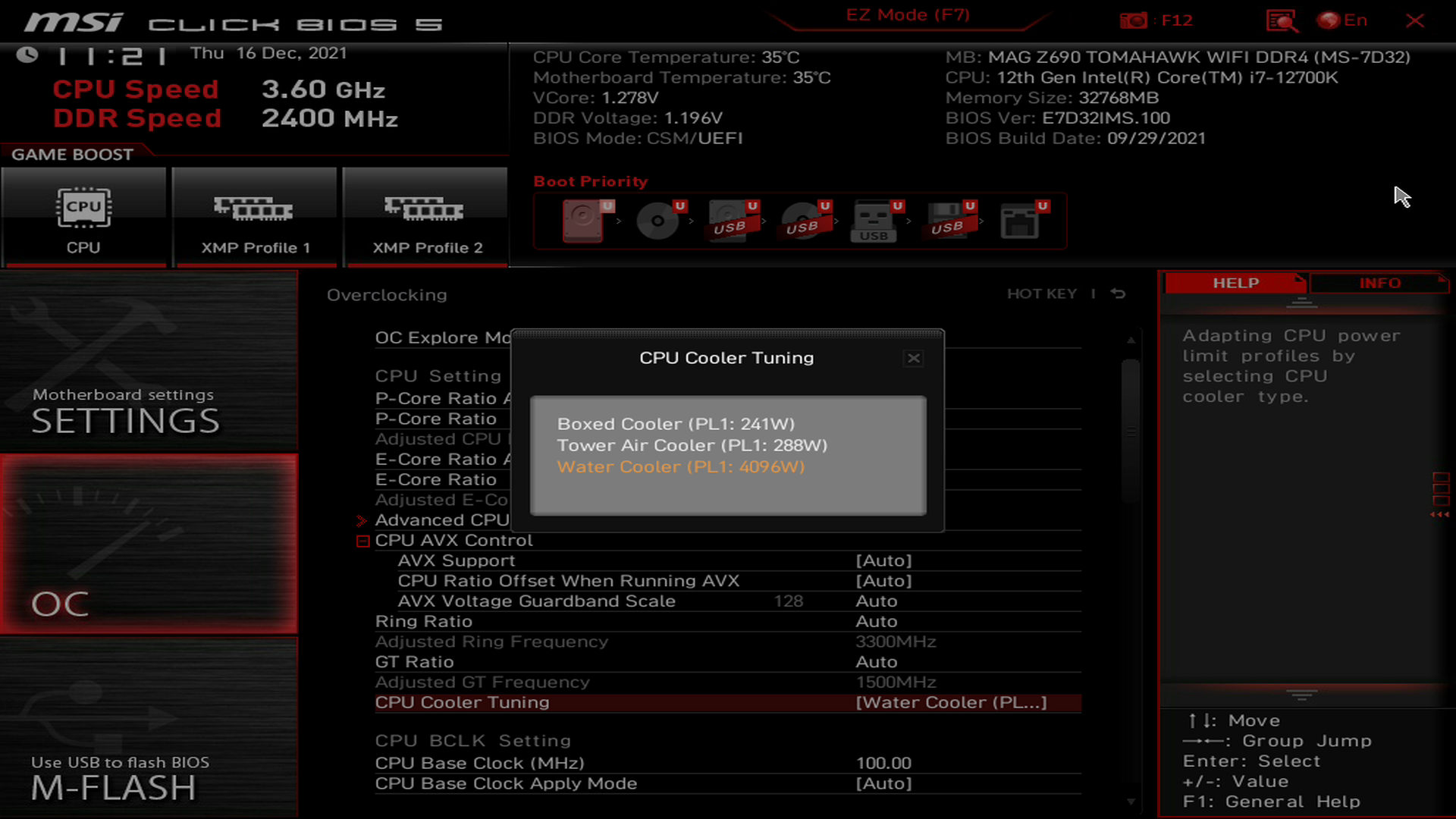Switch to INFO tab in help panel
Screen dimensions: 1456x819
point(1380,283)
